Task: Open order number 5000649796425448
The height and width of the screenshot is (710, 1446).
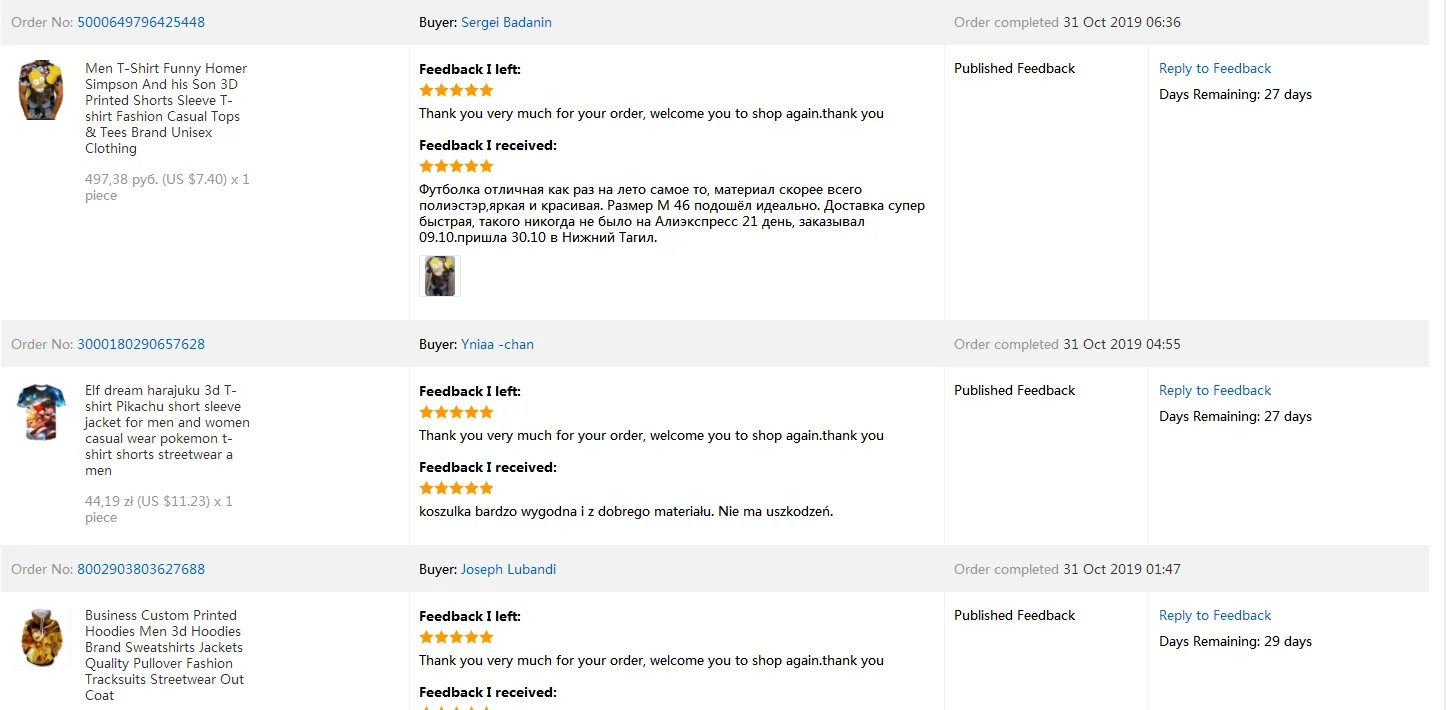Action: (141, 22)
